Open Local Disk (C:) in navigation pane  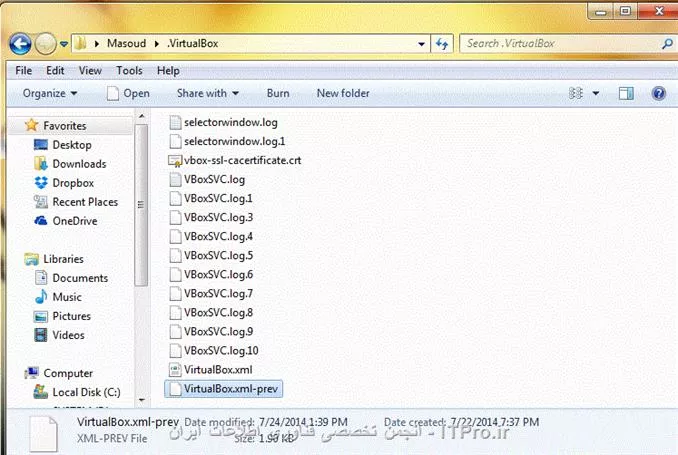(86, 392)
